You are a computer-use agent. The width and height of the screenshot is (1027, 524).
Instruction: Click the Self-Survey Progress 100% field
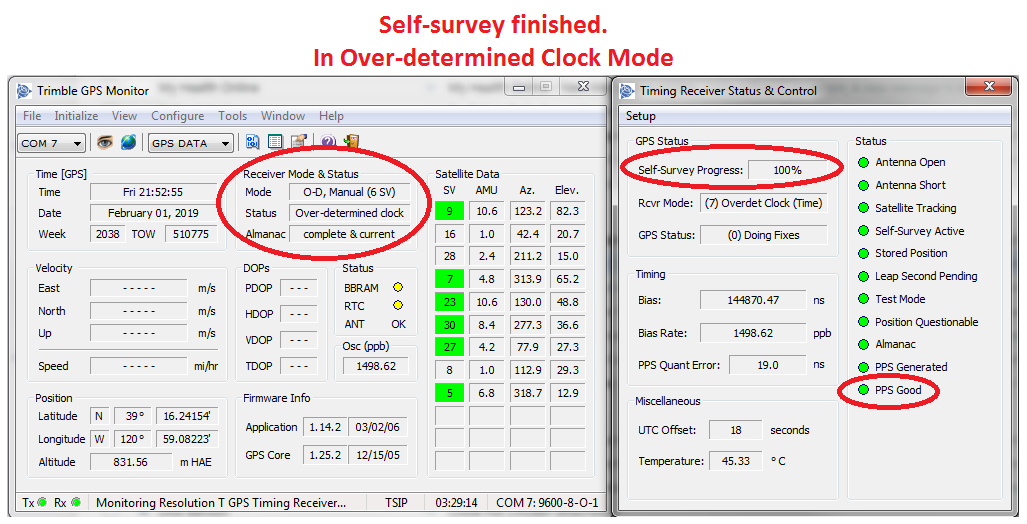click(x=787, y=170)
